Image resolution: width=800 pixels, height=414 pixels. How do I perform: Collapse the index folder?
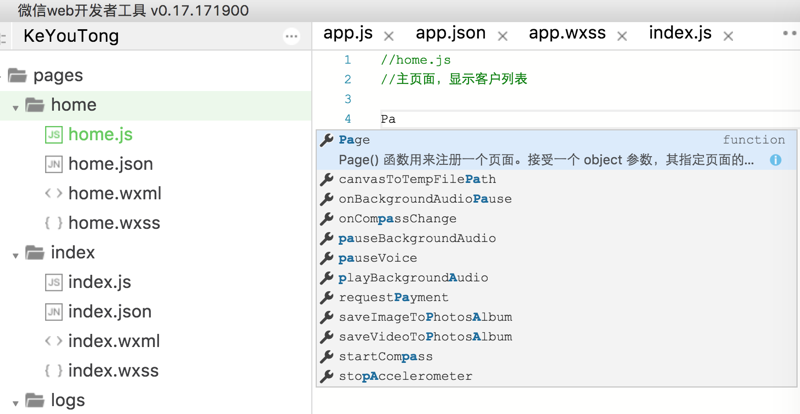pos(16,254)
